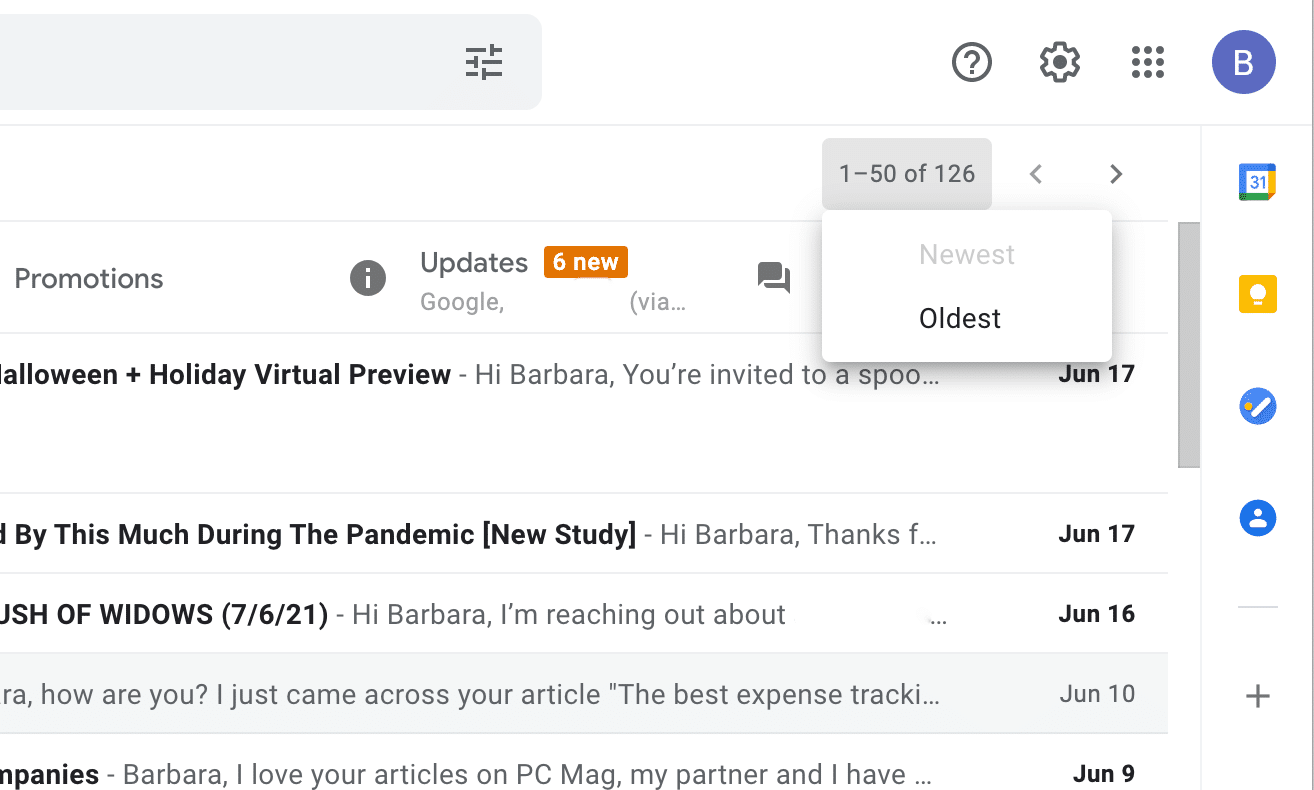Image resolution: width=1314 pixels, height=790 pixels.
Task: Open Google Calendar side panel
Action: (1257, 182)
